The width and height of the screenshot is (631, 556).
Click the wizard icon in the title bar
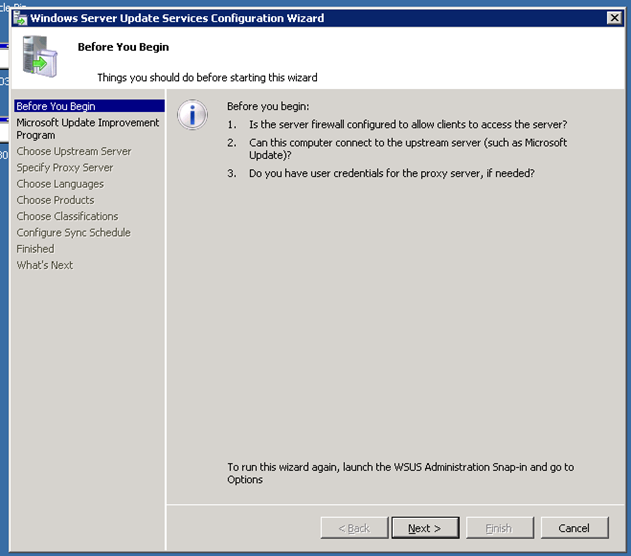click(19, 18)
